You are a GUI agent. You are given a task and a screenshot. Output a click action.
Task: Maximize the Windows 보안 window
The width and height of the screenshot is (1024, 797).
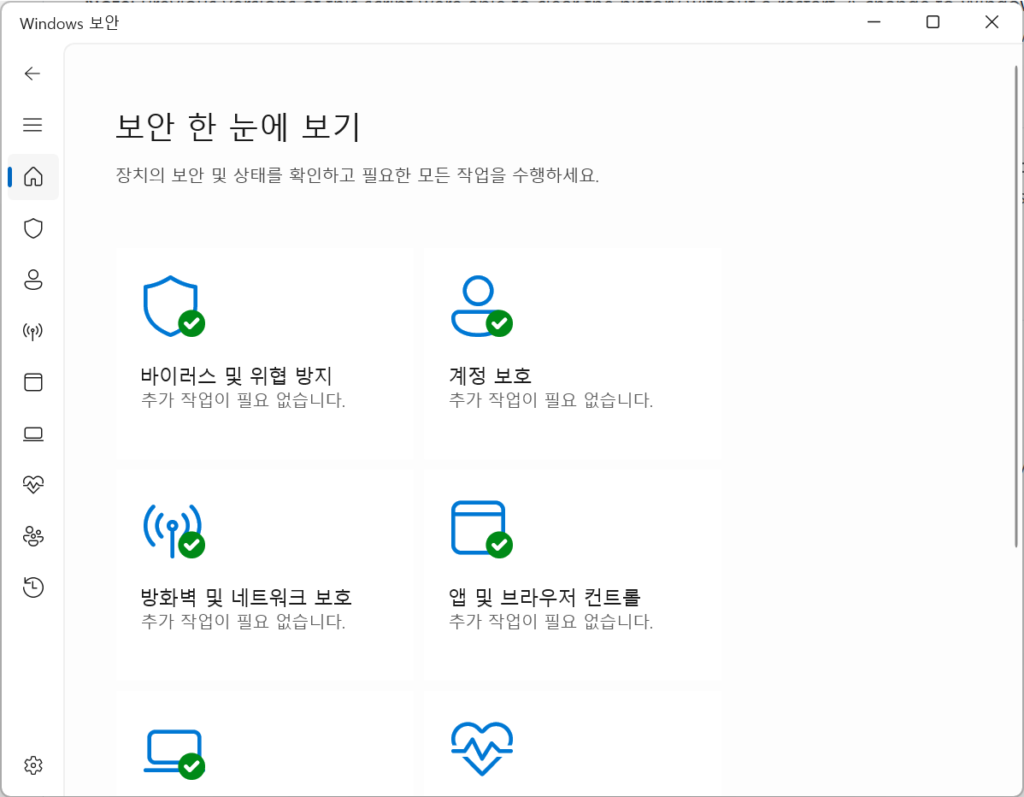[932, 22]
